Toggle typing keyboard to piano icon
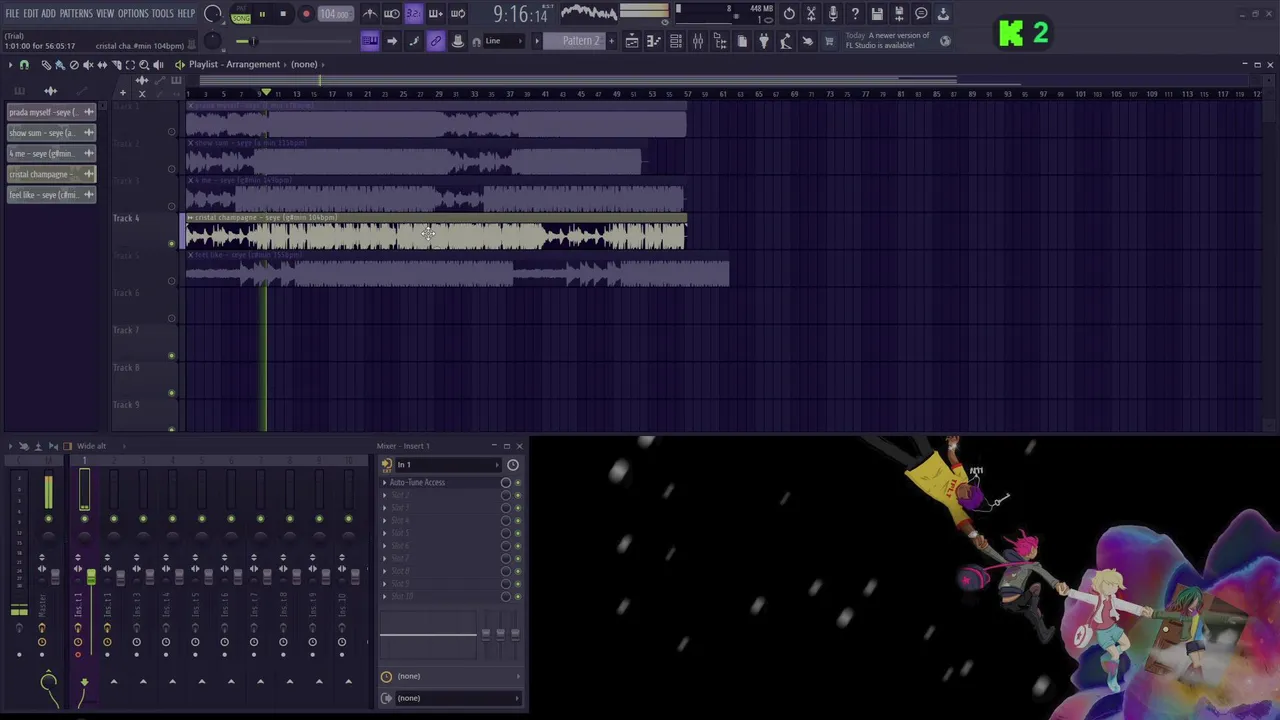The width and height of the screenshot is (1280, 720). click(x=369, y=41)
